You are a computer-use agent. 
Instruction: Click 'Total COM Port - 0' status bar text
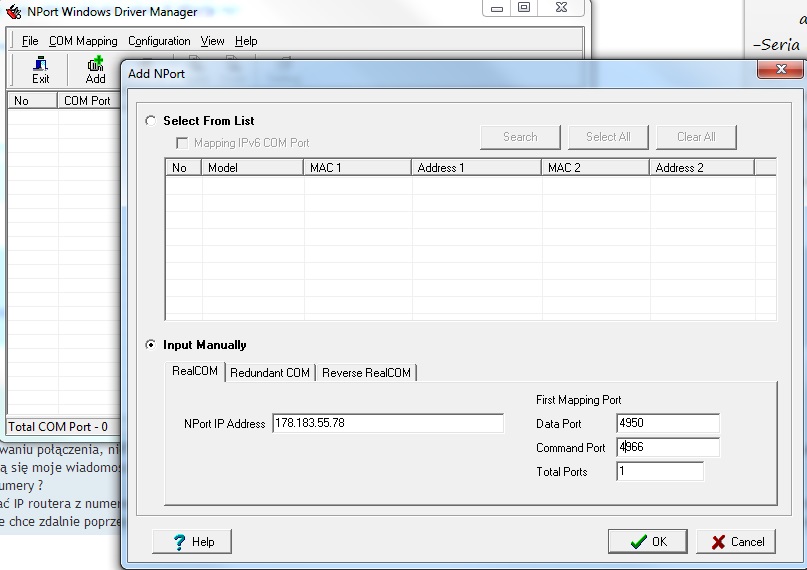58,427
